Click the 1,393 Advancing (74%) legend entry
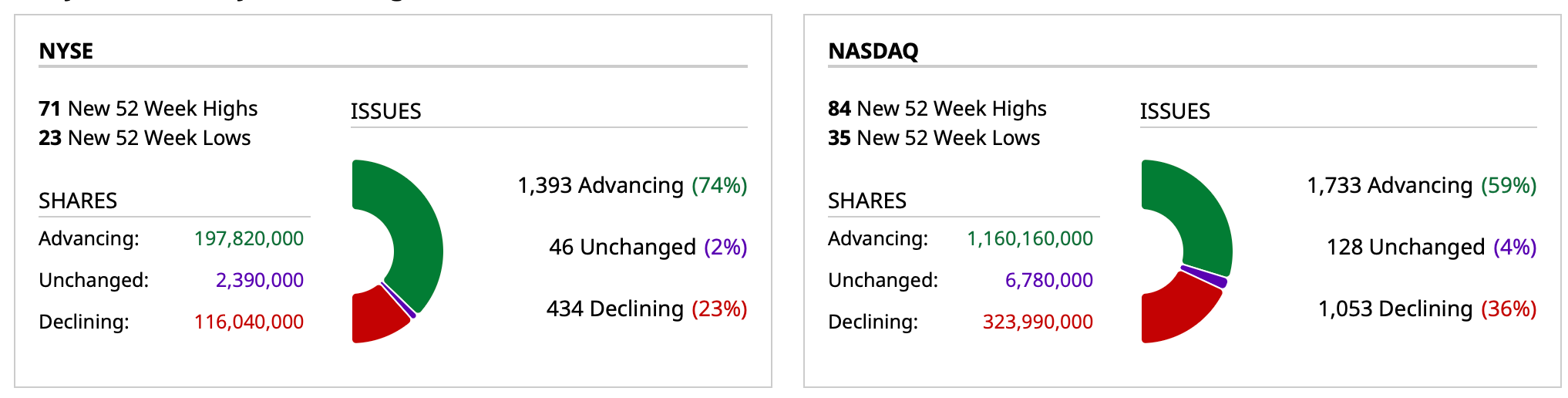Screen dimensions: 1568x398 tap(632, 185)
